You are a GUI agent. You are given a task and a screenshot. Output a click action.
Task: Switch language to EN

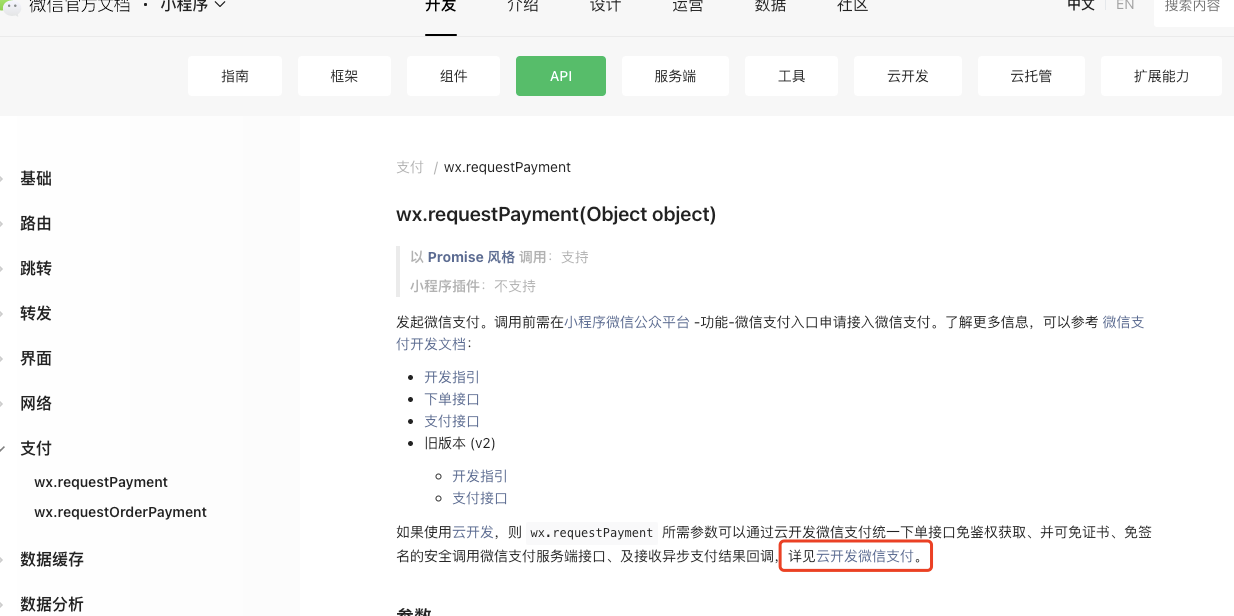pyautogui.click(x=1125, y=5)
